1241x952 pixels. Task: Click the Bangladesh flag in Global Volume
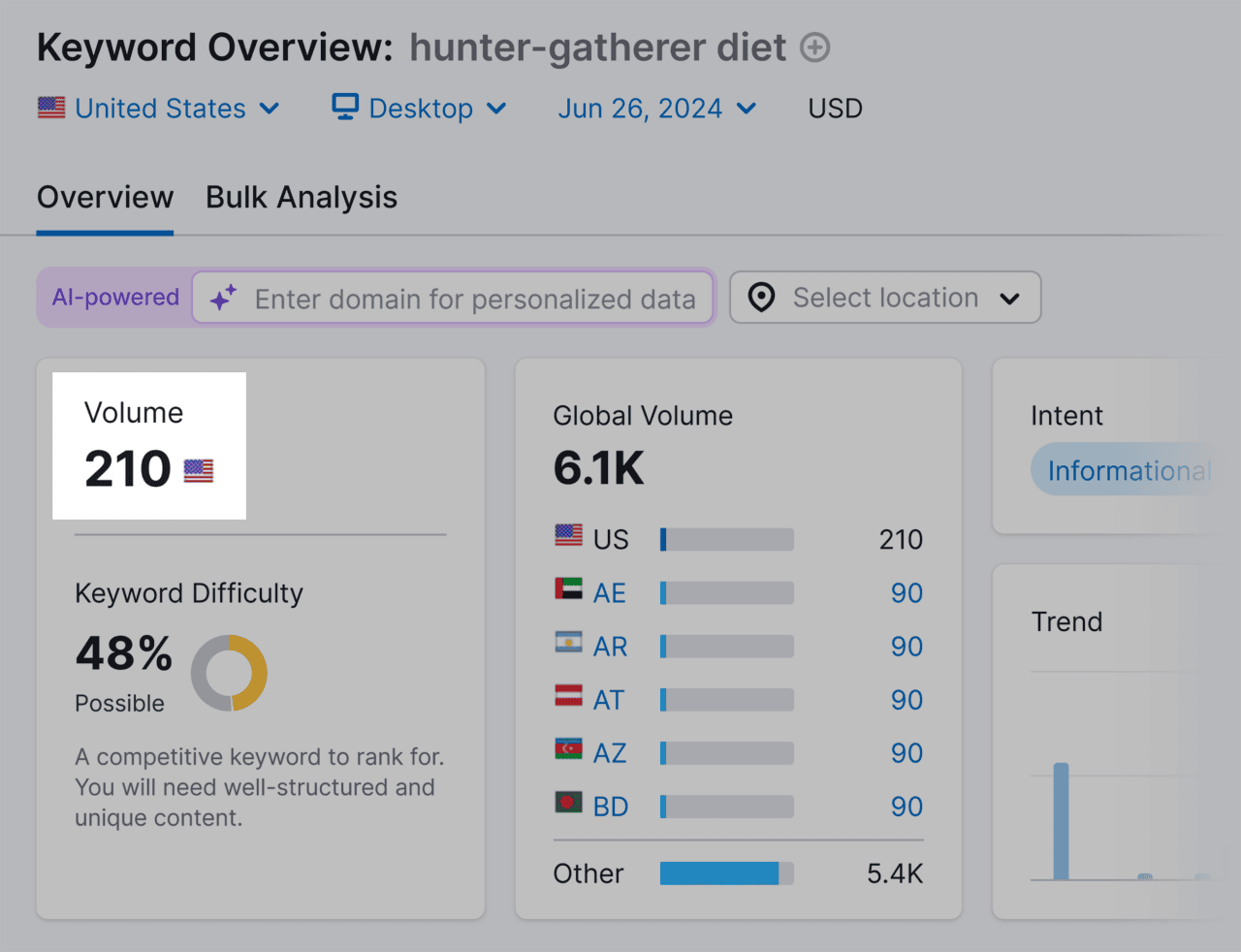coord(568,803)
